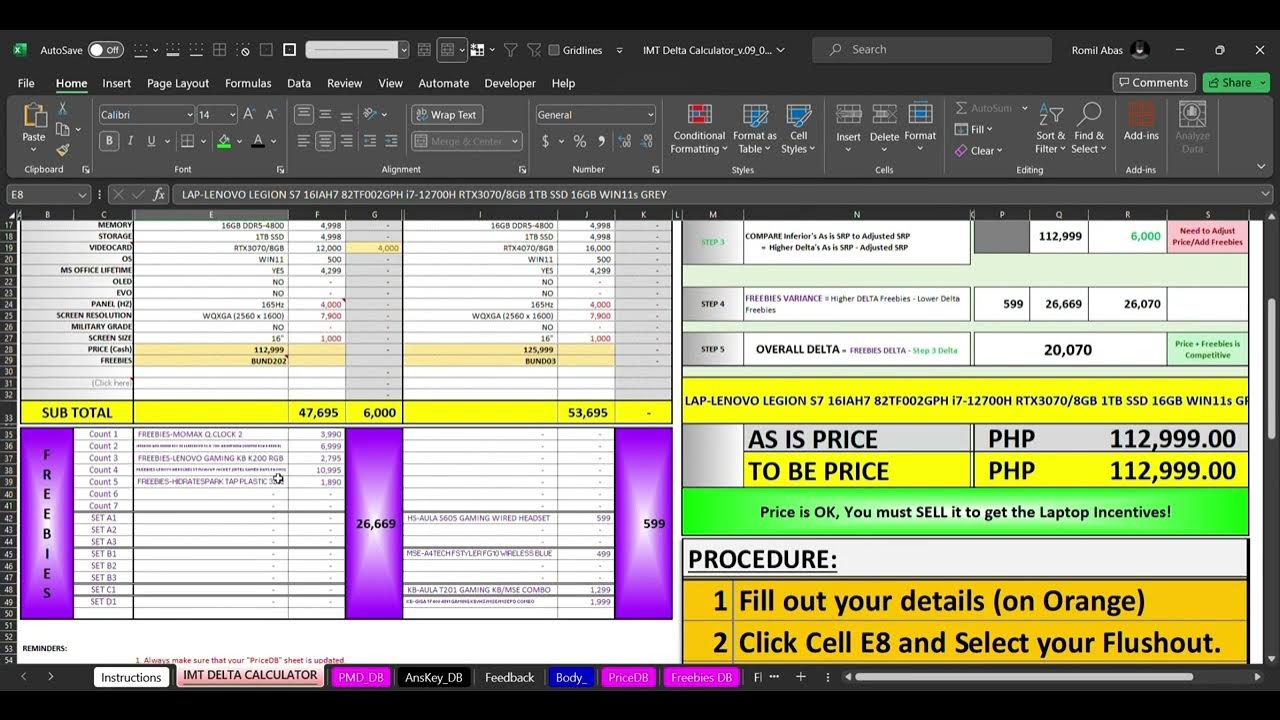Click the Borders icon in Font group
Screen dimensions: 1280x720
(188, 142)
